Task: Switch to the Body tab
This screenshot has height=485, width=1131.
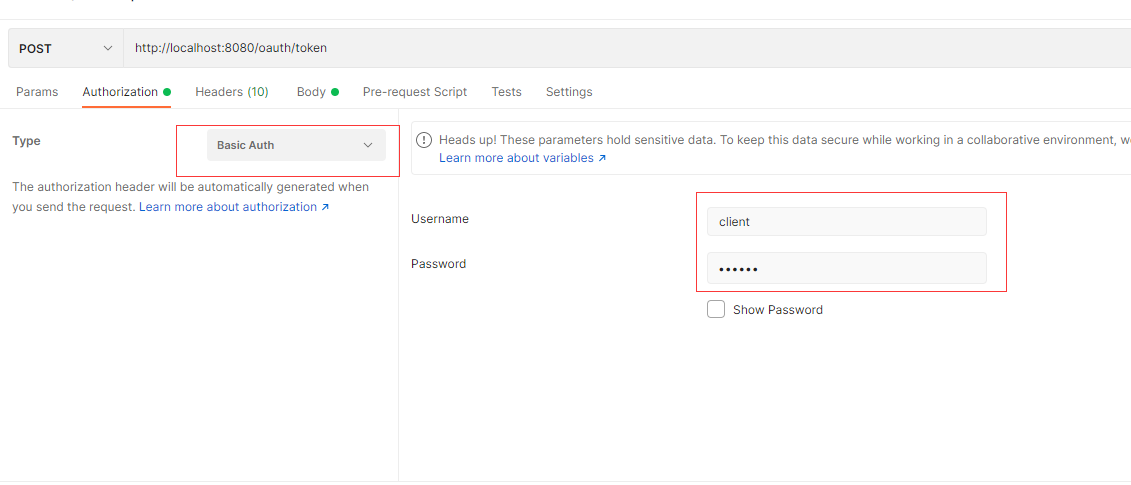Action: [311, 92]
